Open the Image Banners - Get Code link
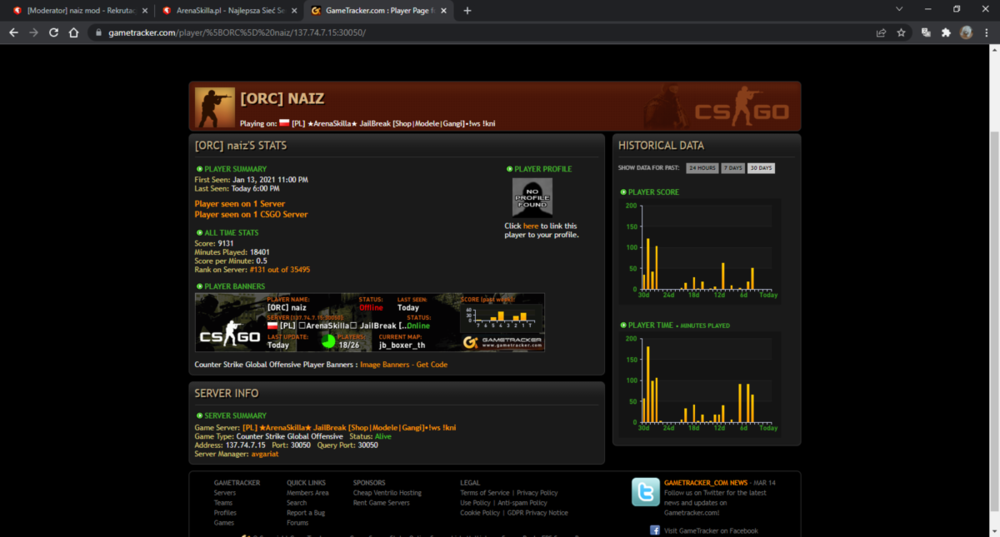Screen dimensions: 1000x537 [x=404, y=365]
